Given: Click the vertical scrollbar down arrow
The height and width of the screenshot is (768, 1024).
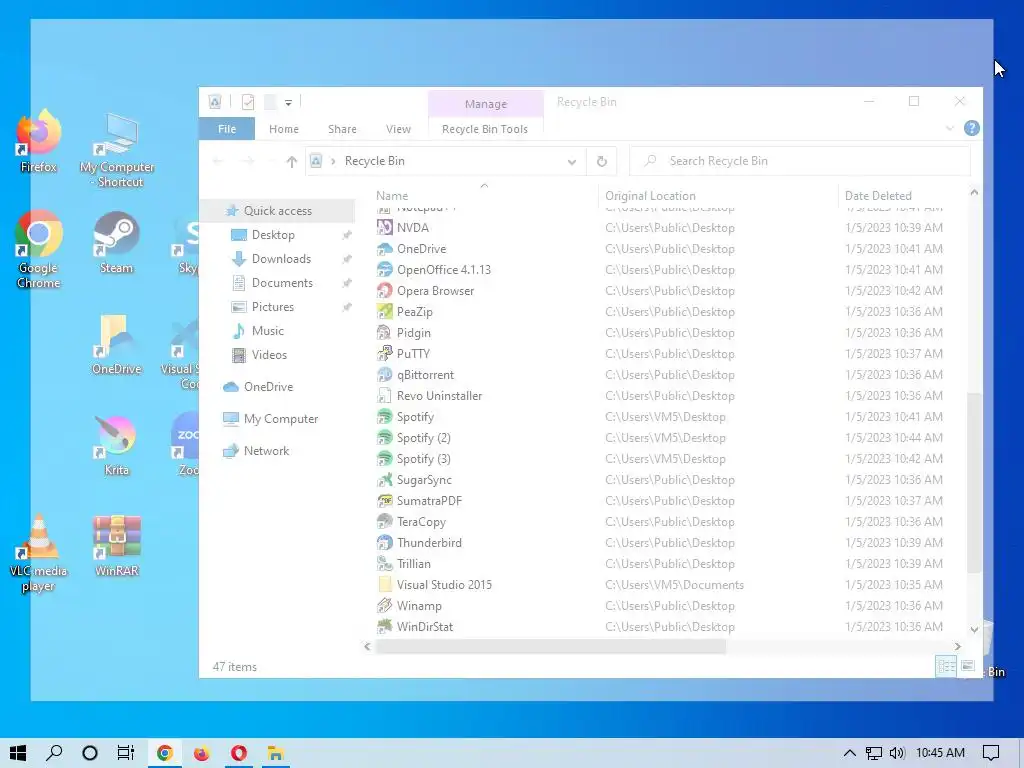Looking at the screenshot, I should click(974, 630).
